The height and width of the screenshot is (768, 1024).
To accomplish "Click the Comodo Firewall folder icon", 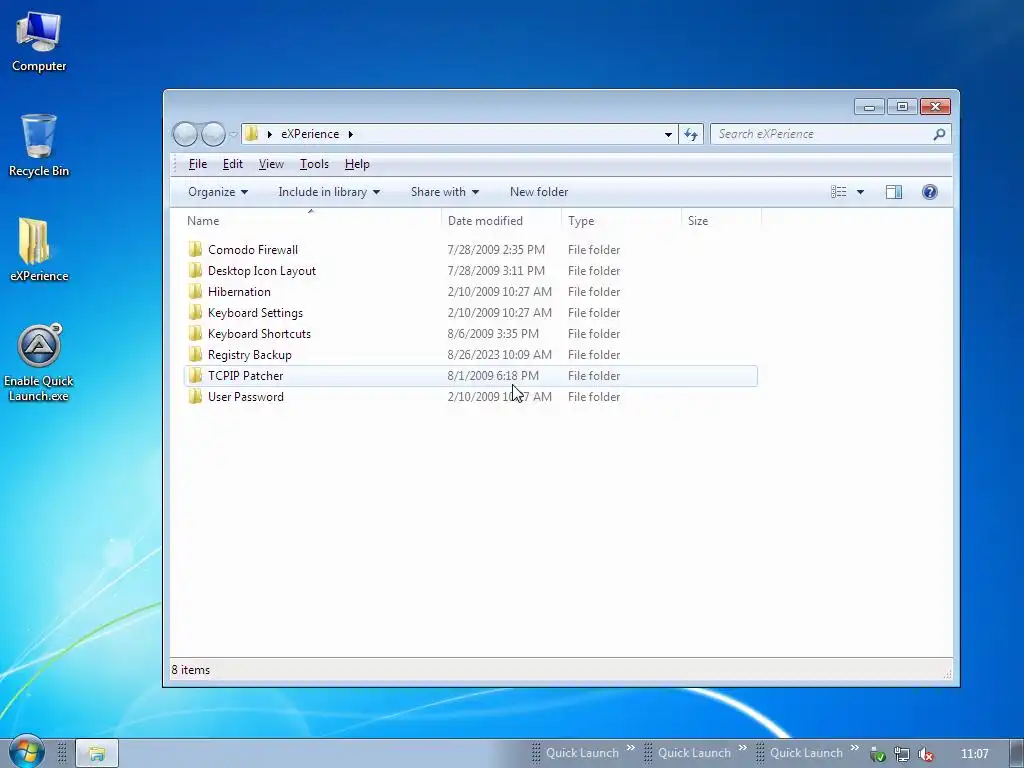I will [x=195, y=249].
